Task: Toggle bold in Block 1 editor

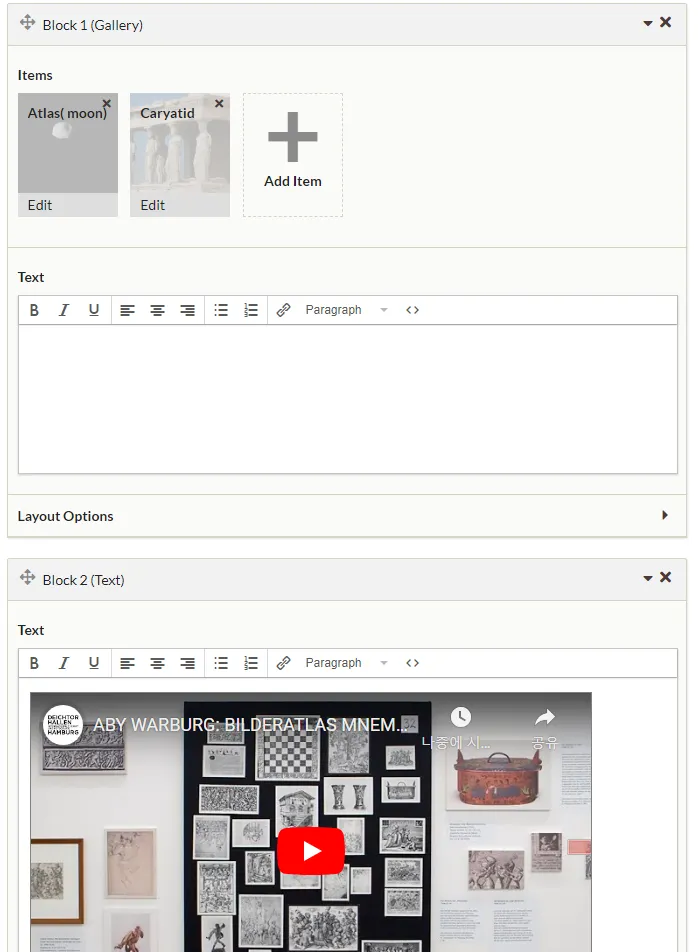Action: tap(35, 310)
